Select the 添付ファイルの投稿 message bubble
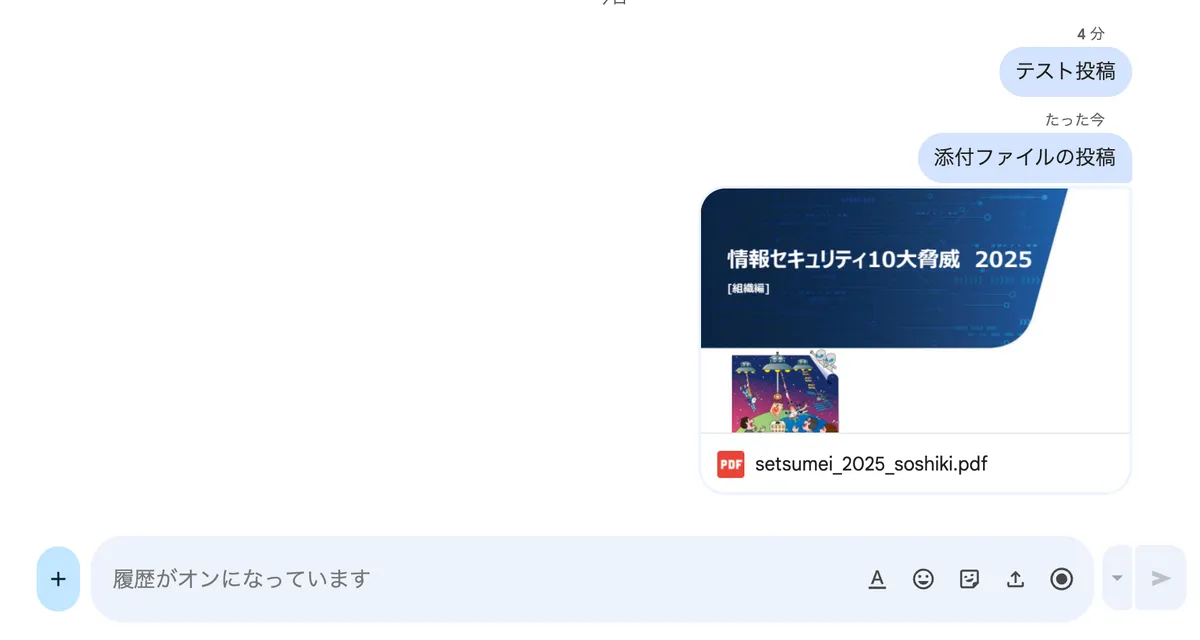This screenshot has height=640, width=1200. [1025, 157]
